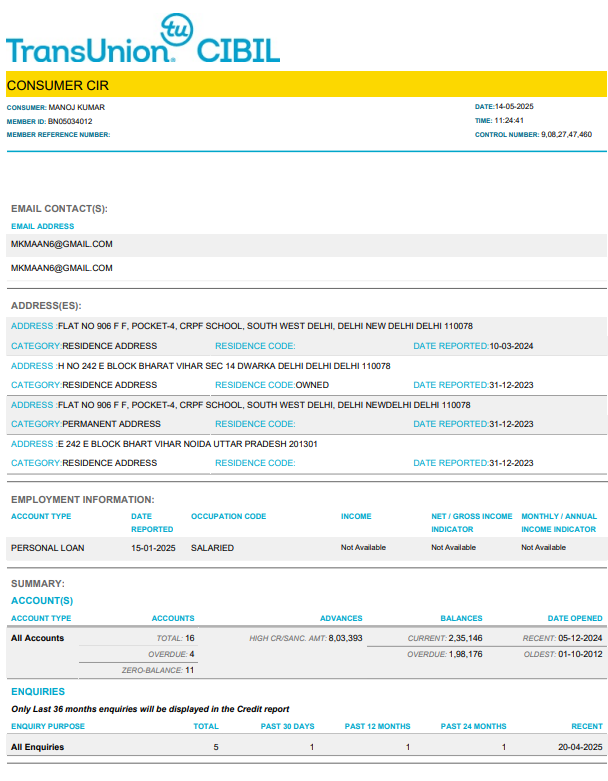Select the Member ID BN05034012
This screenshot has height=781, width=608.
(x=70, y=121)
